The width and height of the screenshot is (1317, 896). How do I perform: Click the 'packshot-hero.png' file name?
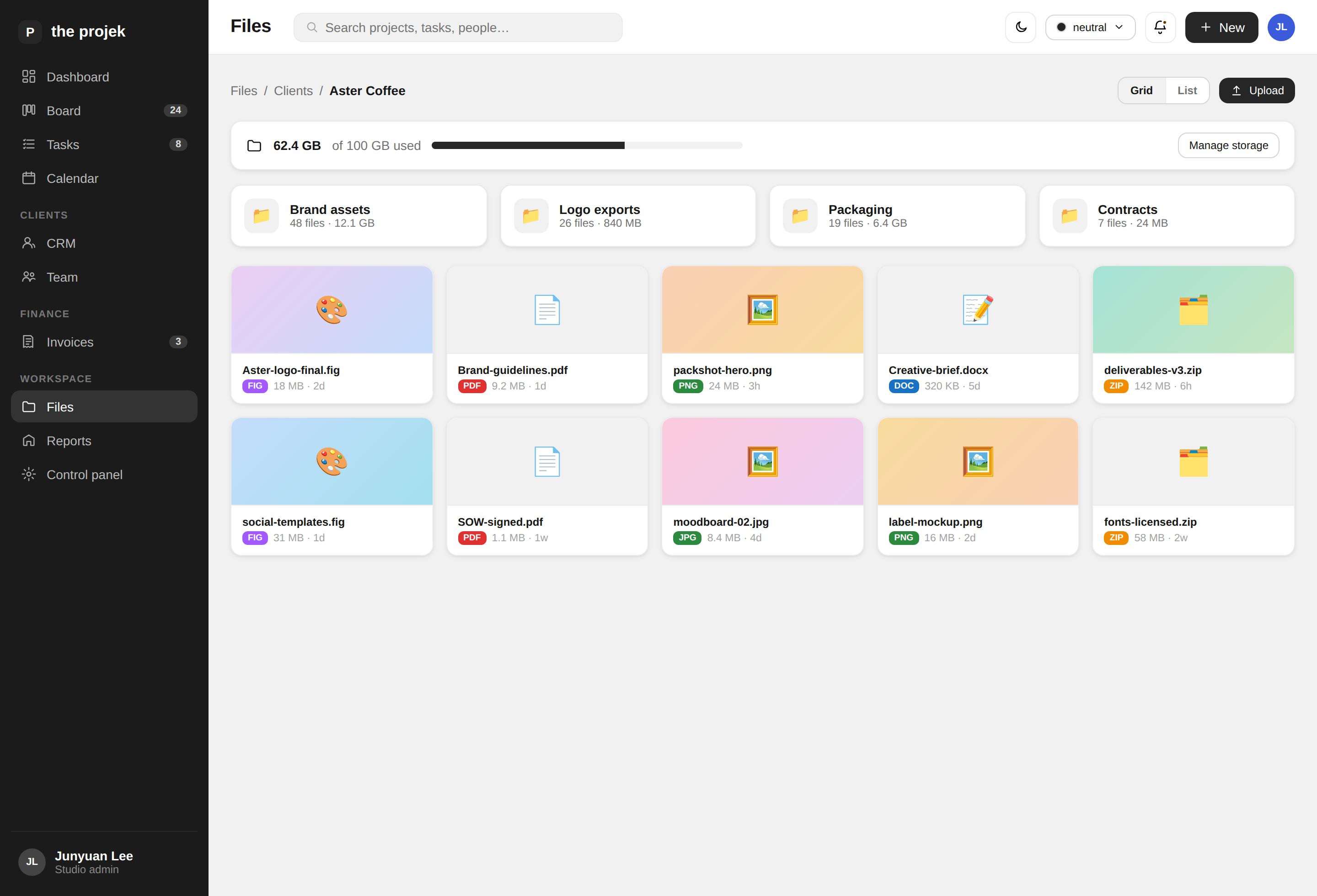[x=722, y=370]
